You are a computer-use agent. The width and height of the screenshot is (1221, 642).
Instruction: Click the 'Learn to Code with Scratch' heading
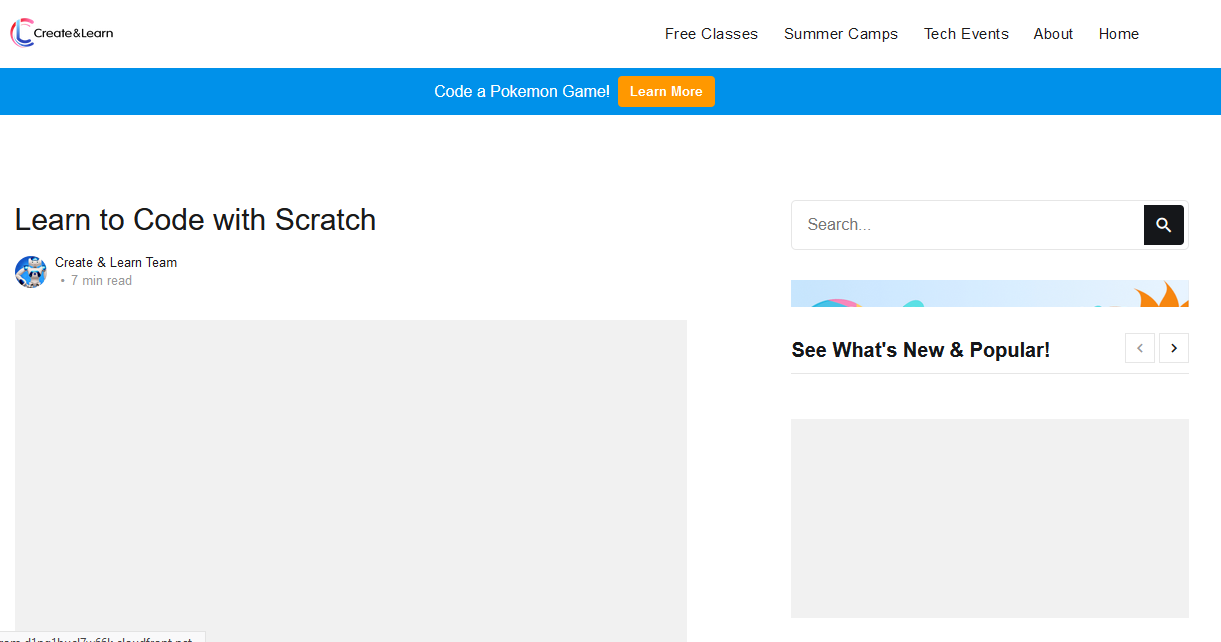(196, 220)
